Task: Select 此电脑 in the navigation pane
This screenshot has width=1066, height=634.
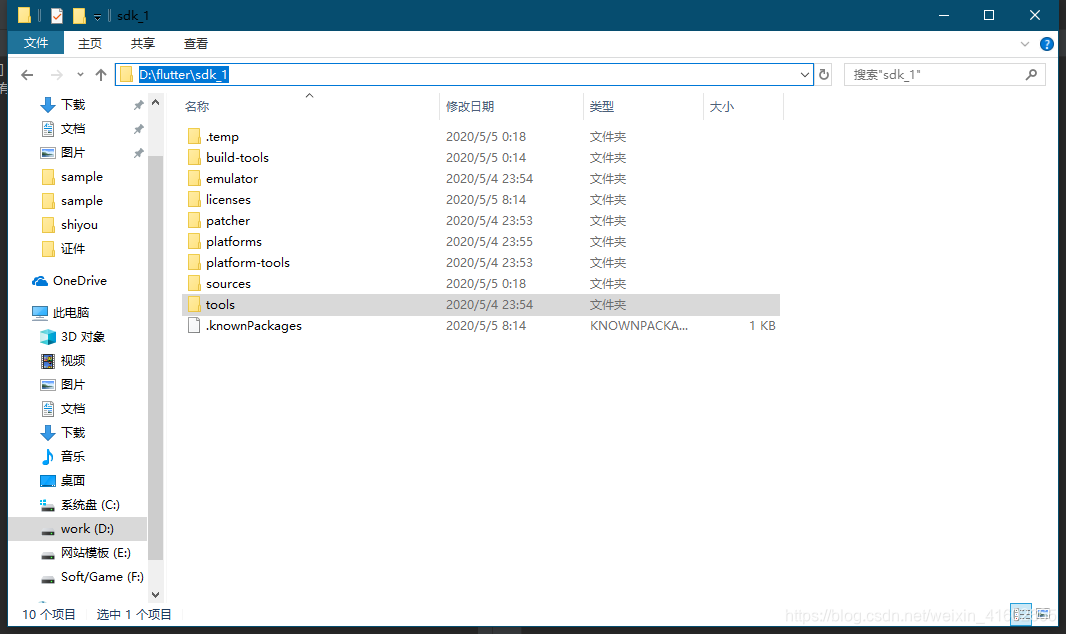Action: pyautogui.click(x=71, y=313)
